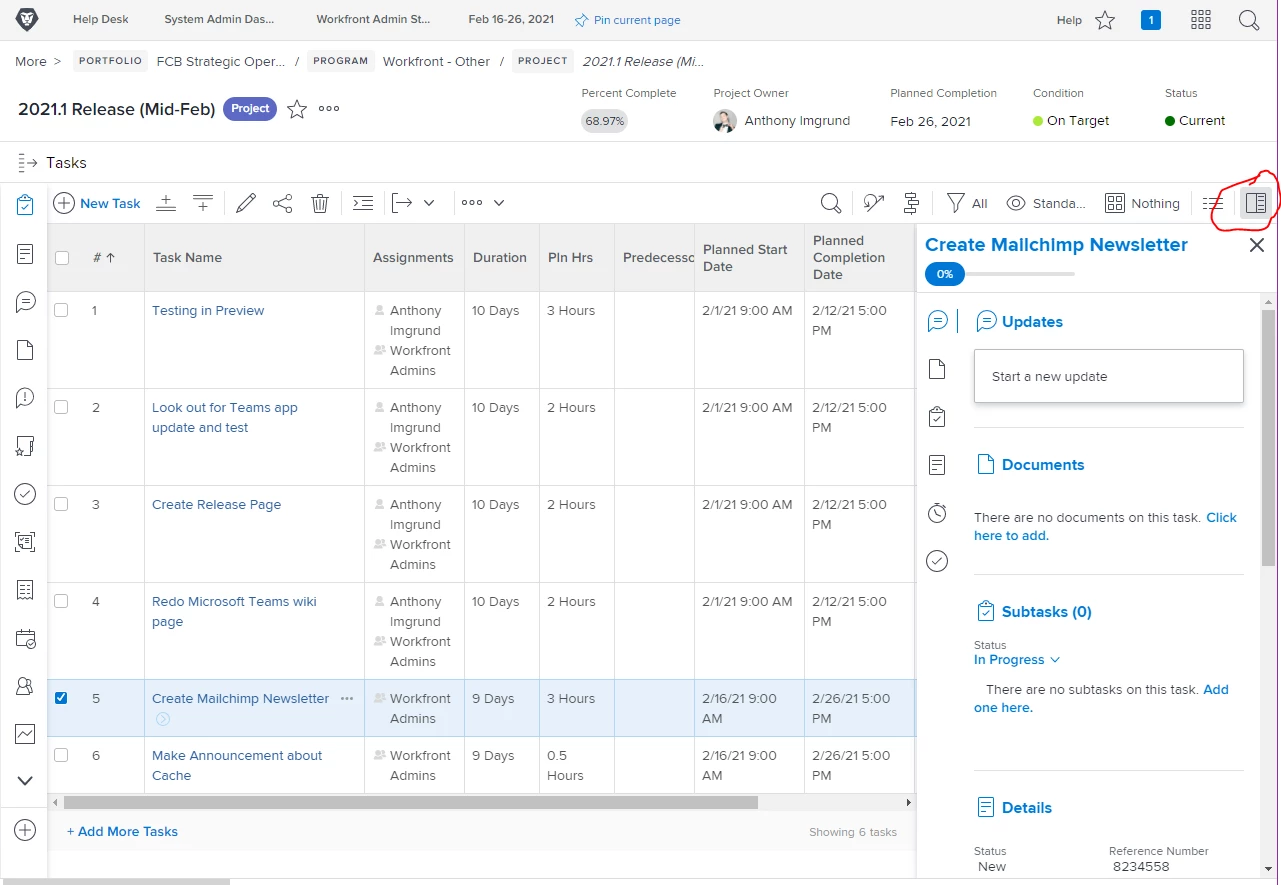
Task: Search tasks with list magnifier icon
Action: pyautogui.click(x=831, y=203)
